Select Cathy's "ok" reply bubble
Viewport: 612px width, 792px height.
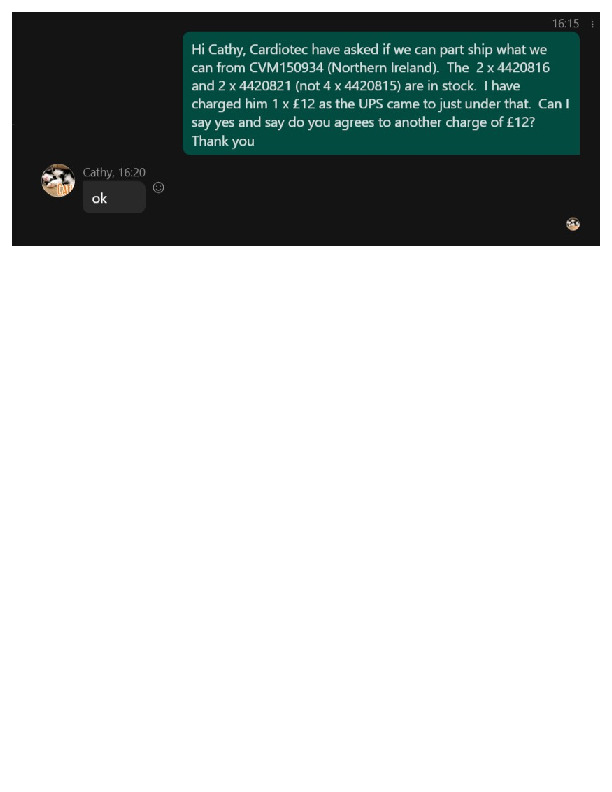pos(114,197)
